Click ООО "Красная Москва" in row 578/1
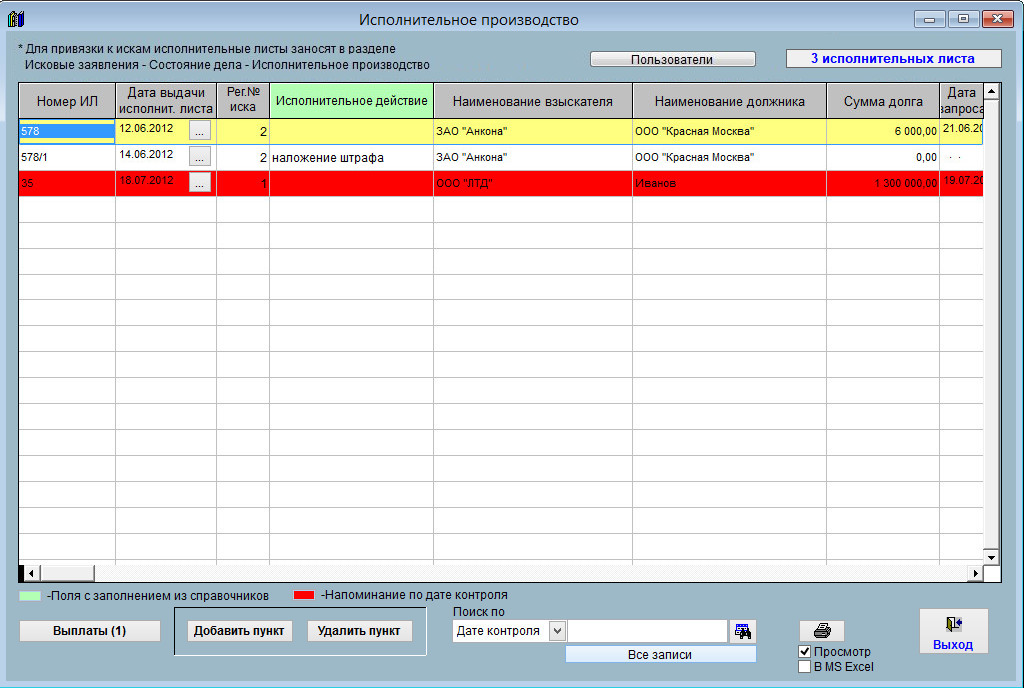 730,157
